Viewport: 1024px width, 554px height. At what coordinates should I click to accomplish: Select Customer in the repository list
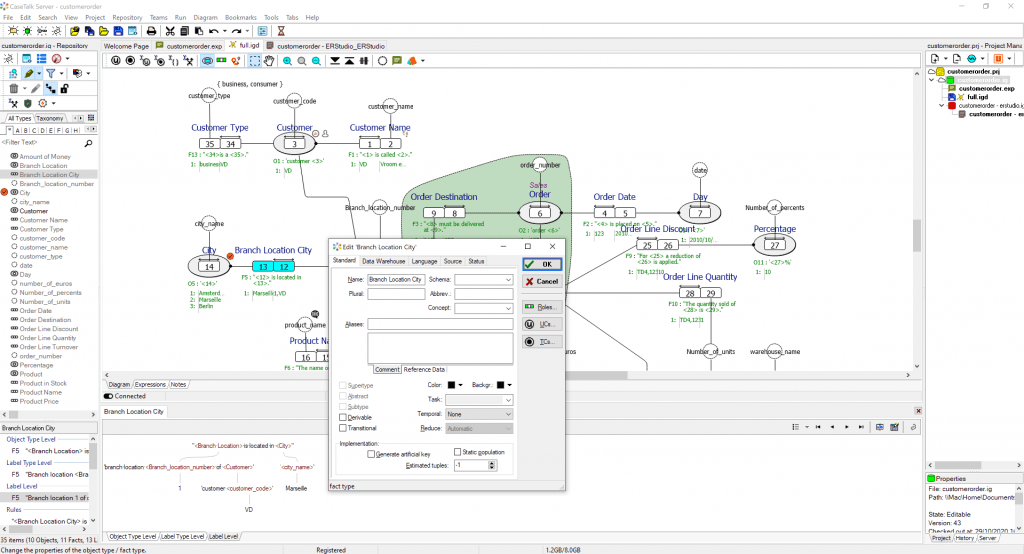tap(33, 211)
